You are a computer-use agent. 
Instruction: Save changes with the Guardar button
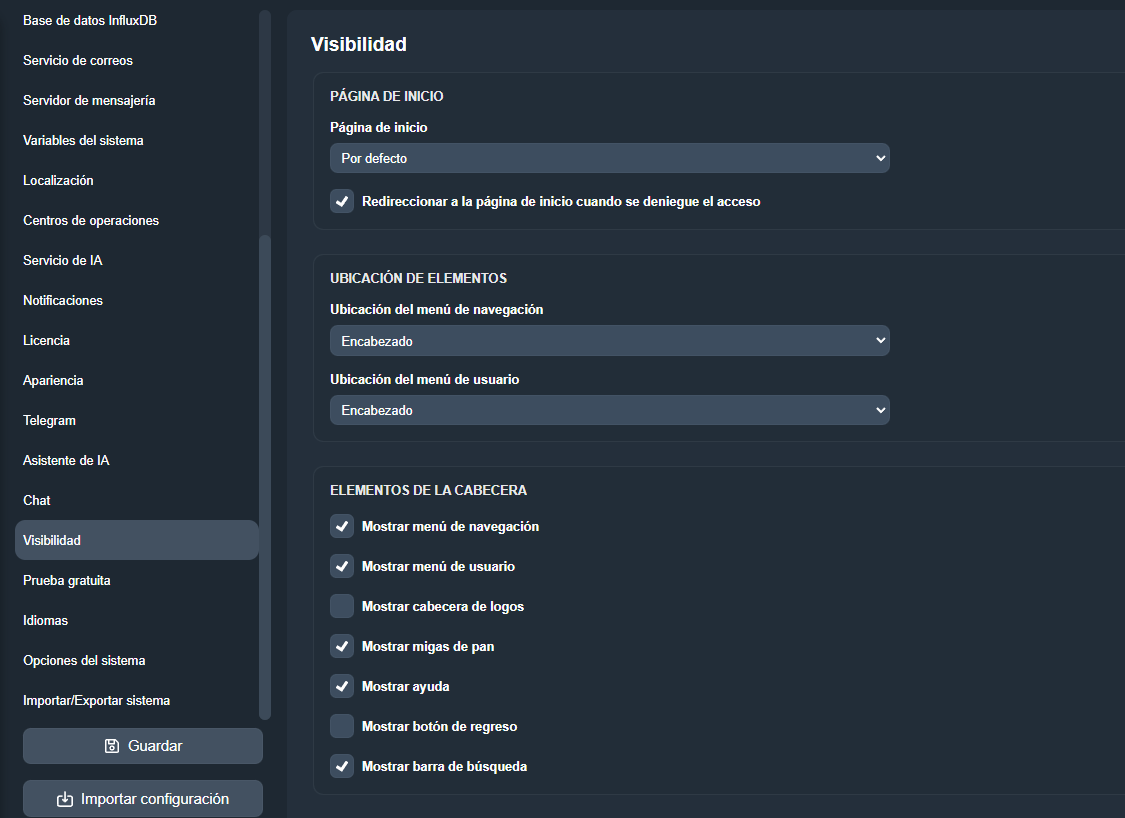coord(142,745)
